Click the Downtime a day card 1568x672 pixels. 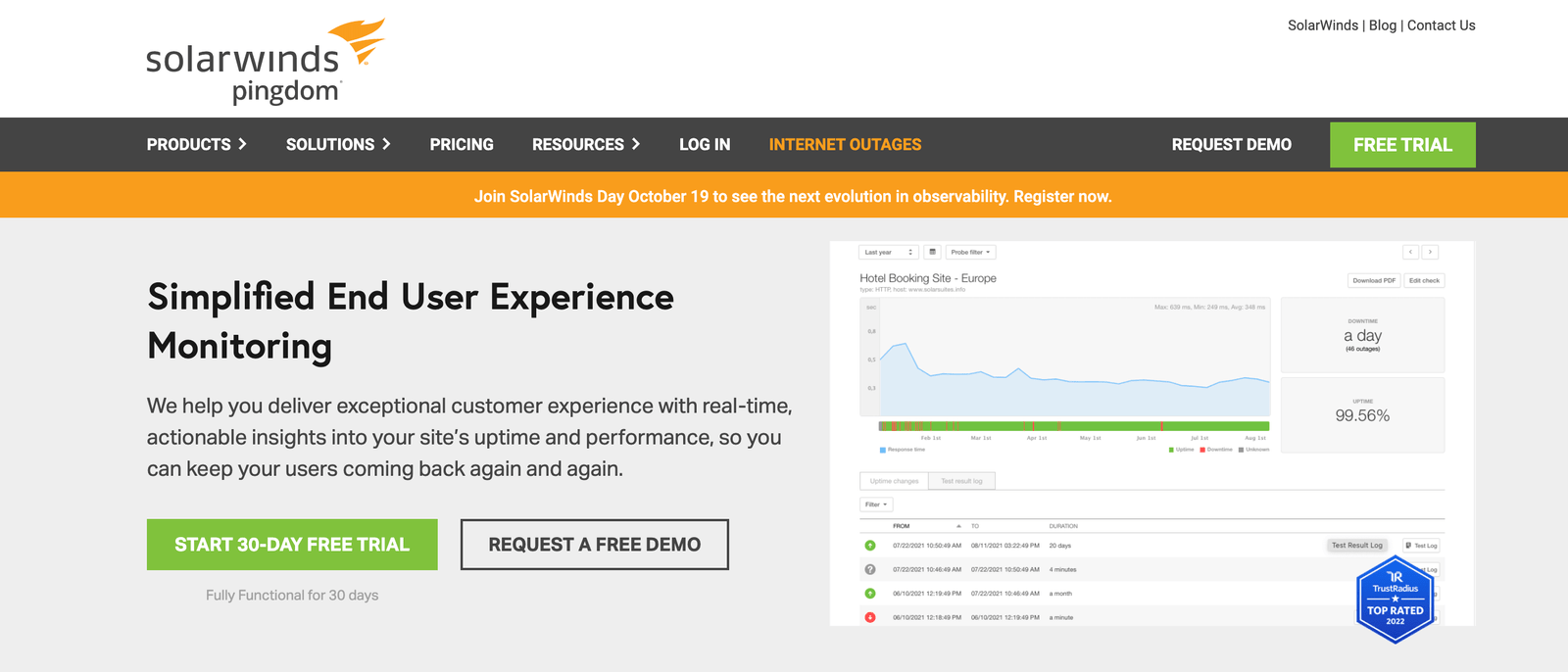pyautogui.click(x=1362, y=335)
